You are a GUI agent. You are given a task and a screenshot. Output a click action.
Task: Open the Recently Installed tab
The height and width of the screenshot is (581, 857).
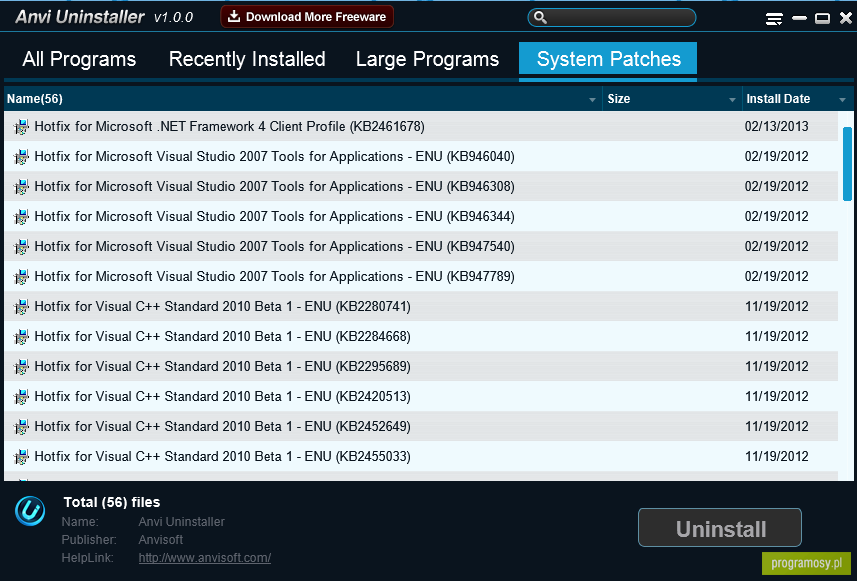coord(247,59)
